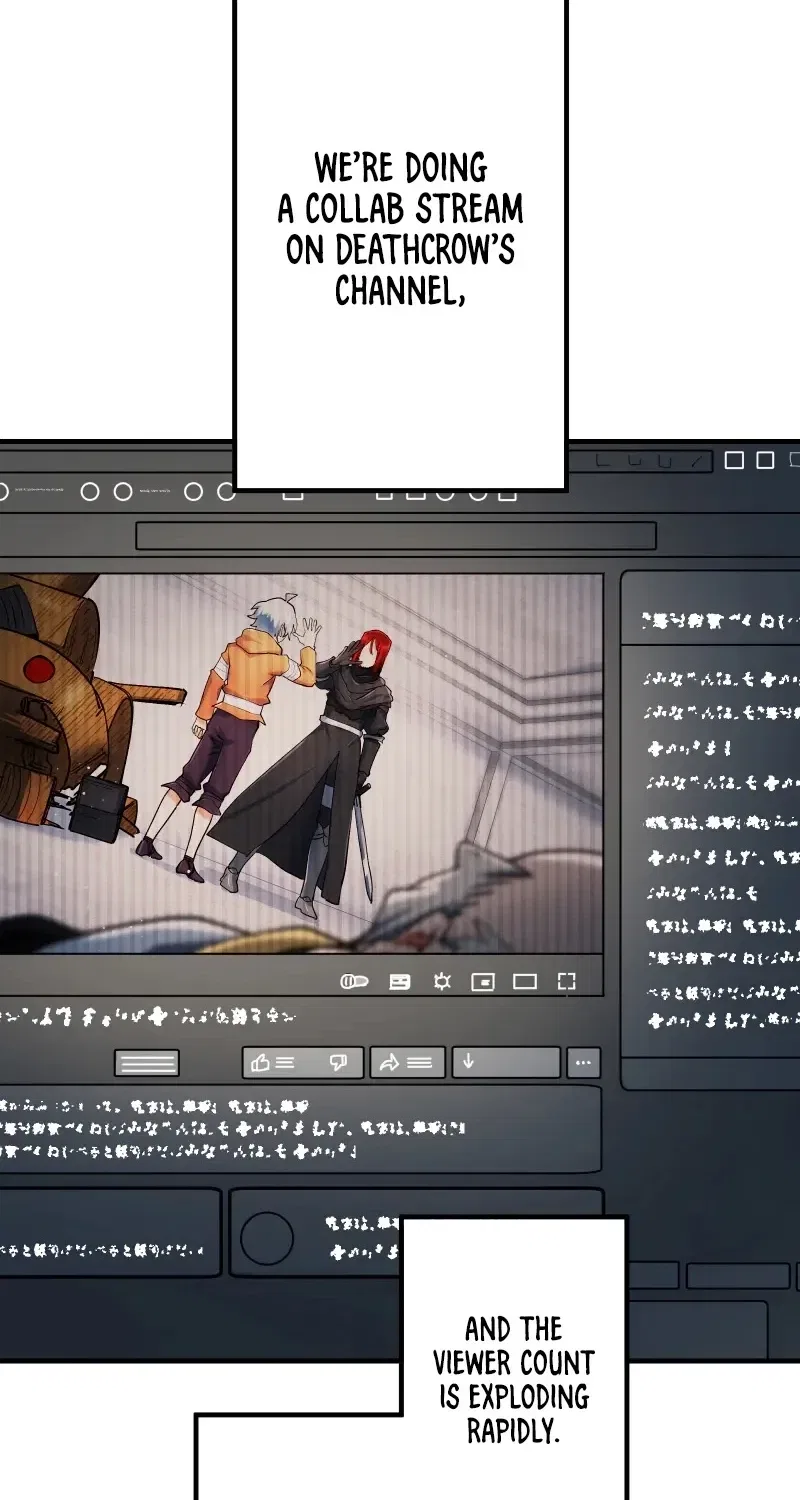Screen dimensions: 800x1500
Task: Toggle the autoplay switch in the player
Action: point(354,982)
